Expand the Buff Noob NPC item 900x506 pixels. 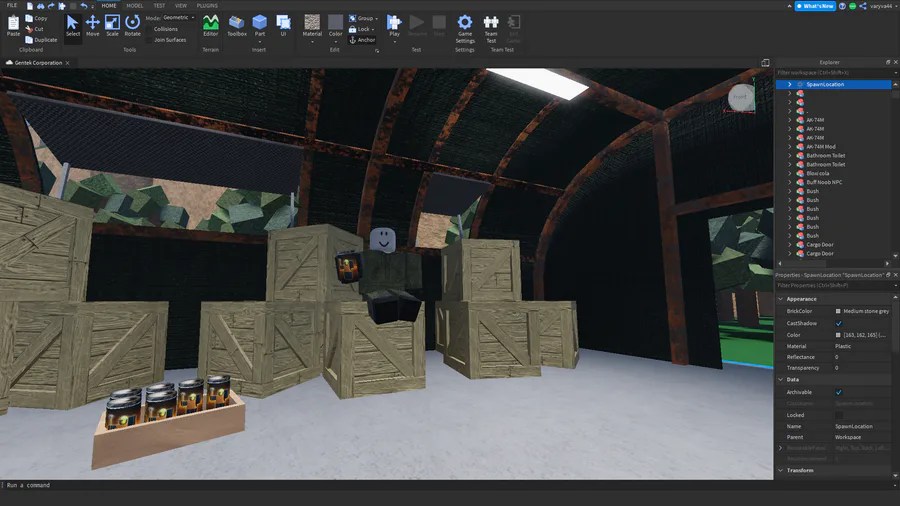point(790,182)
